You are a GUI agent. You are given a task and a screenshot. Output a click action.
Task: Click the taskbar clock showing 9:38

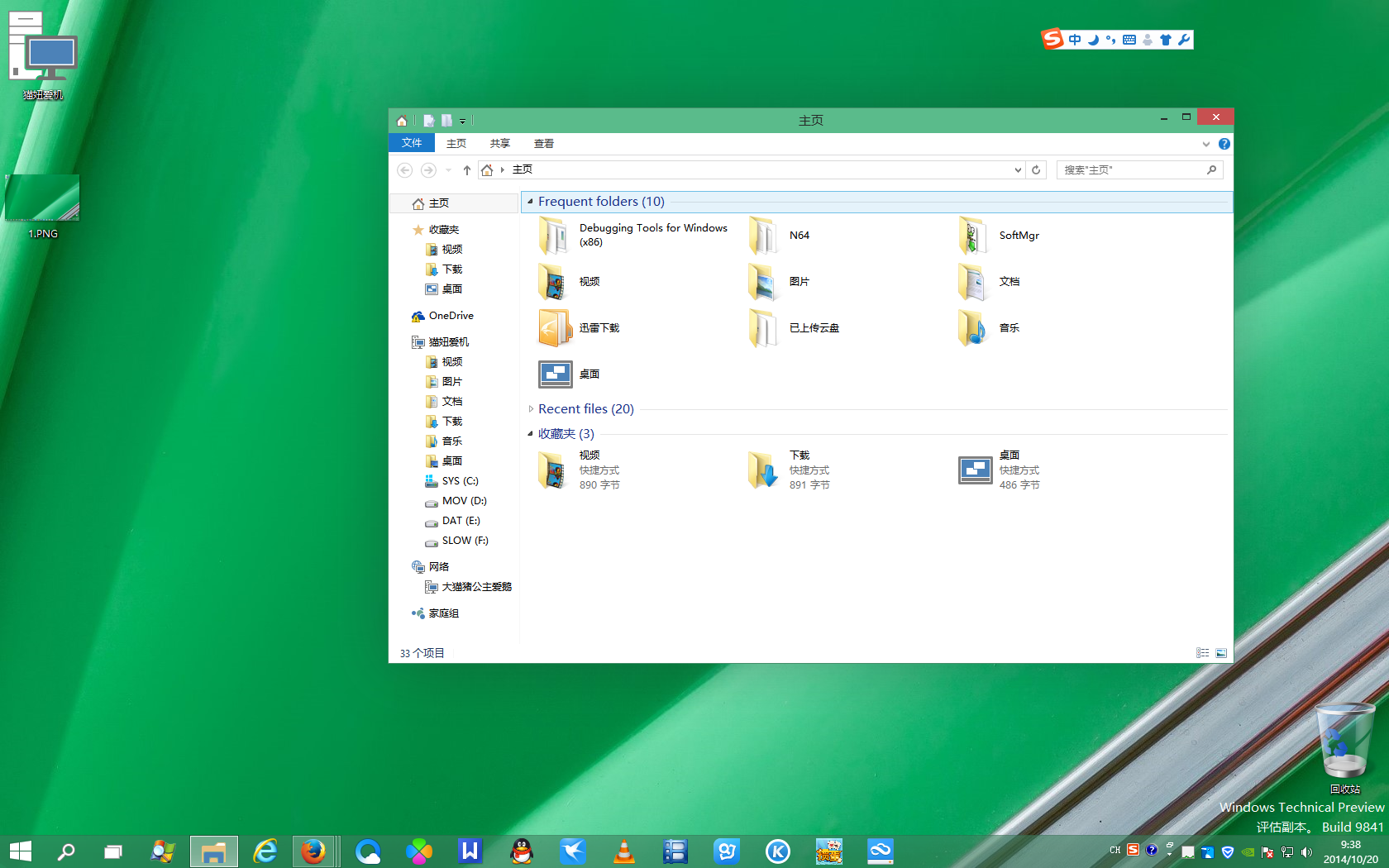1351,852
